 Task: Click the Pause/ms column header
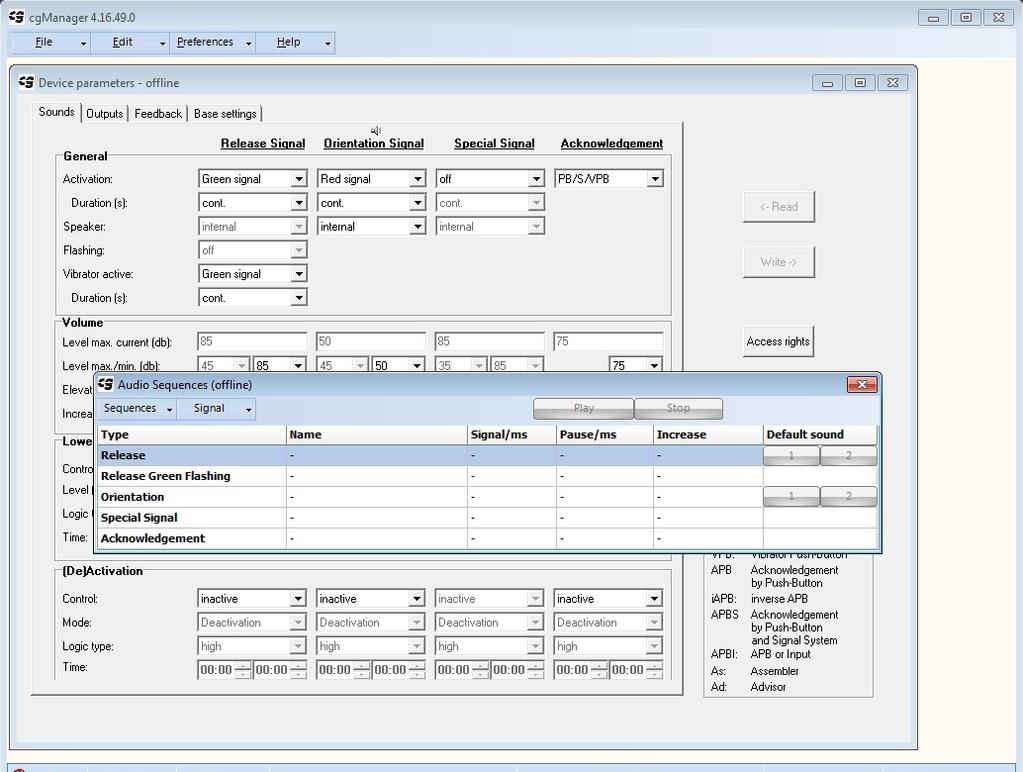(604, 435)
